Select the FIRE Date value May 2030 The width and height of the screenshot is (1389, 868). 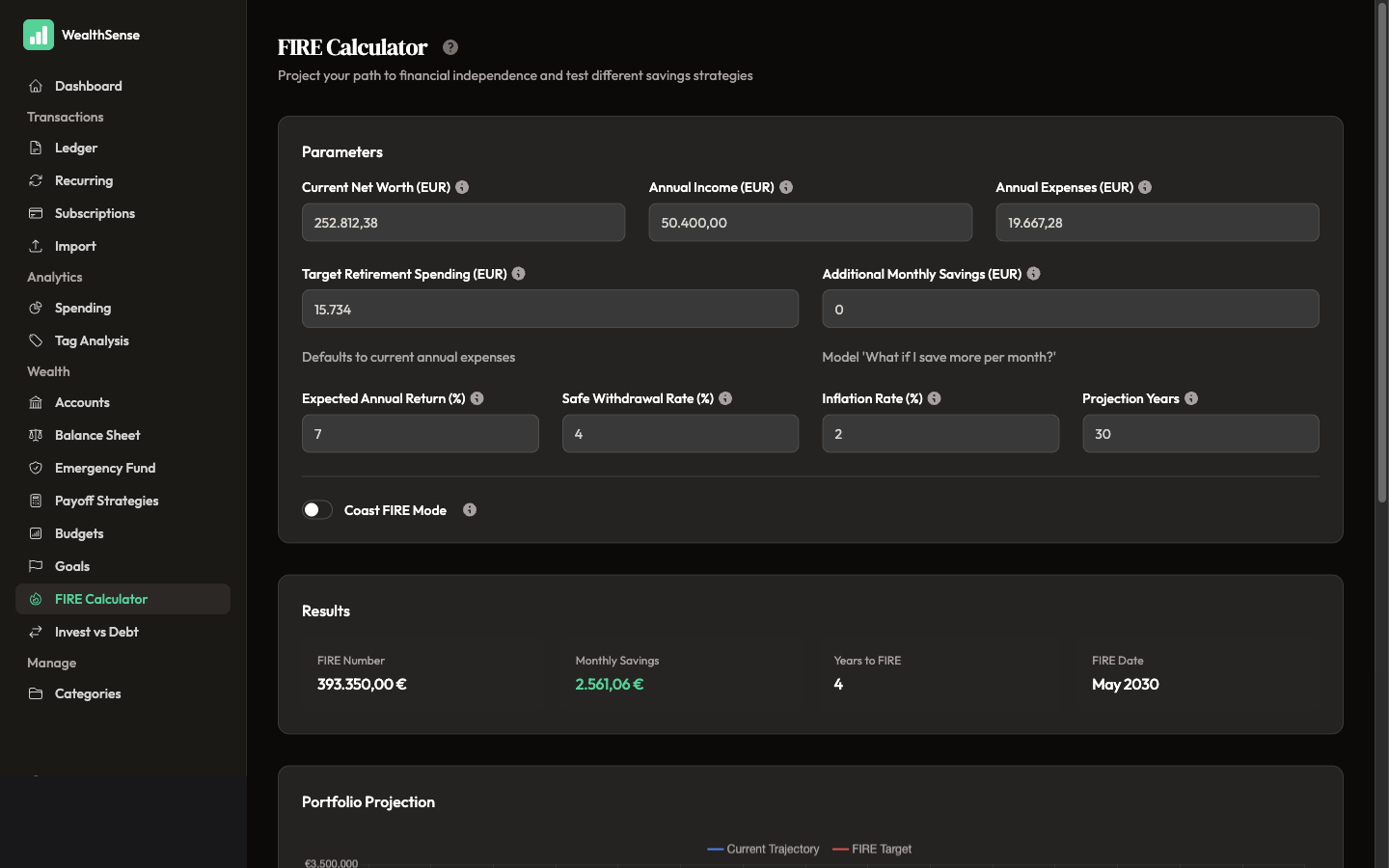1126,685
